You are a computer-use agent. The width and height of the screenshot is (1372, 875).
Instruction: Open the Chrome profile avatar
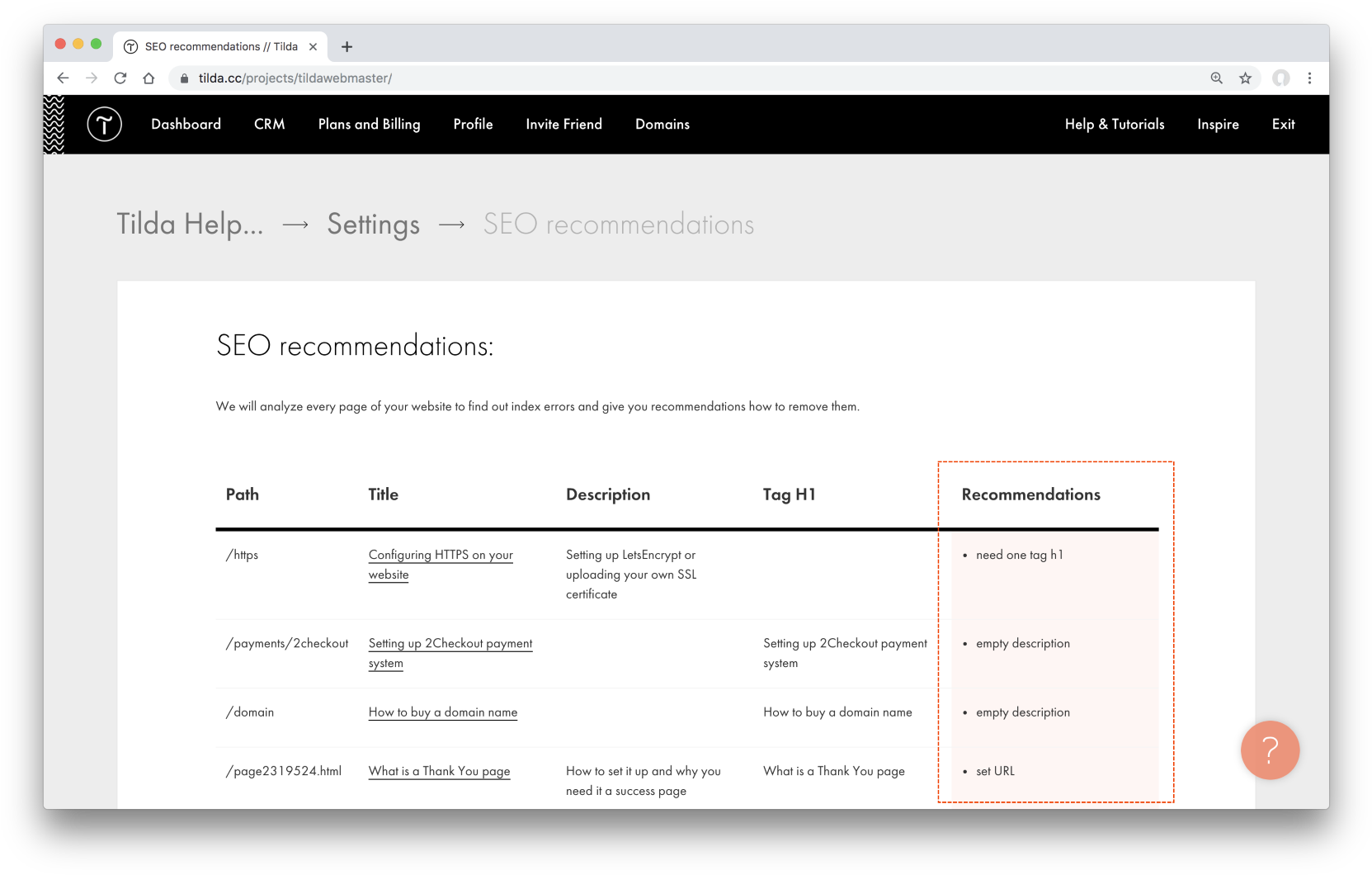point(1280,78)
